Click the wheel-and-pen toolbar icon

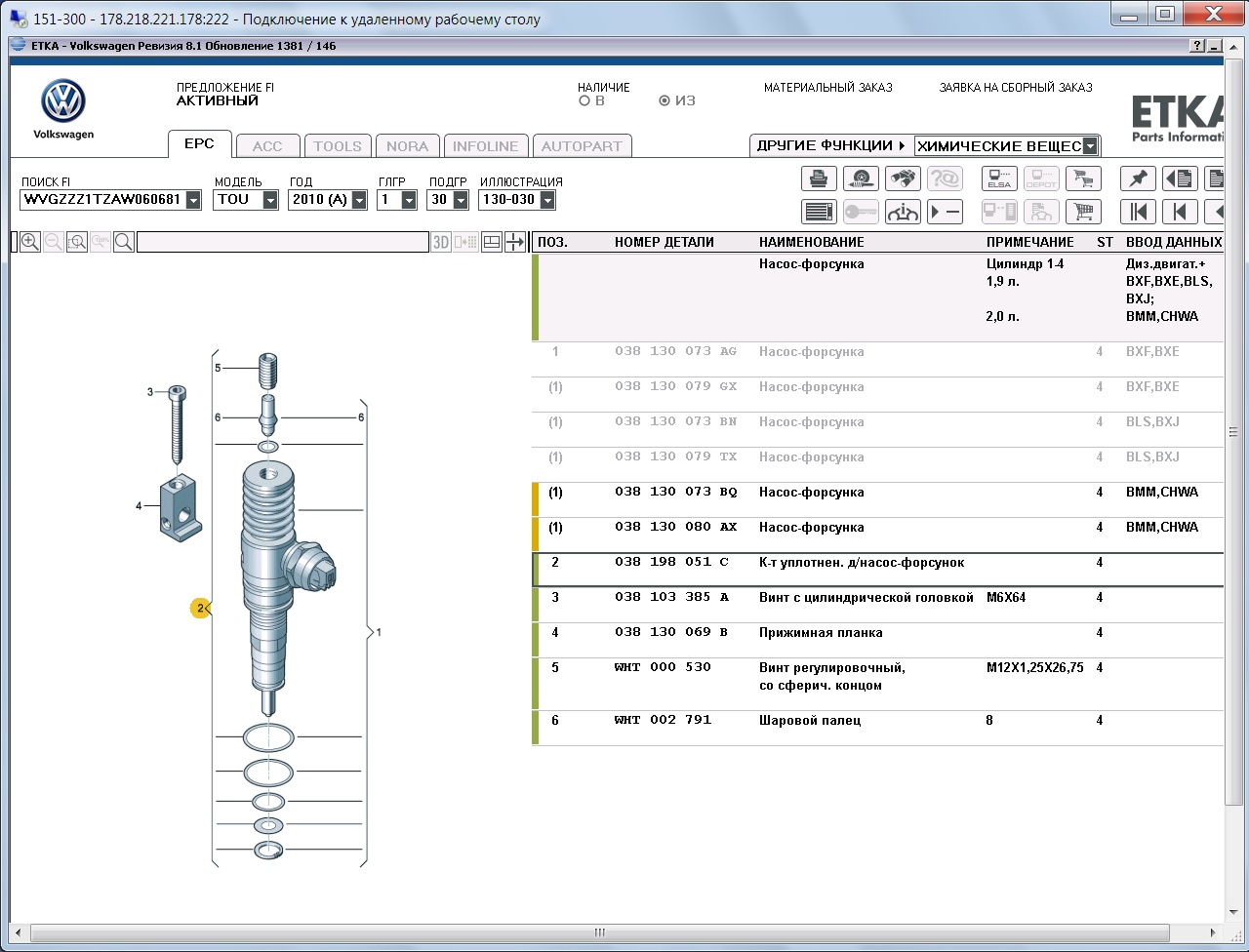pyautogui.click(x=861, y=178)
